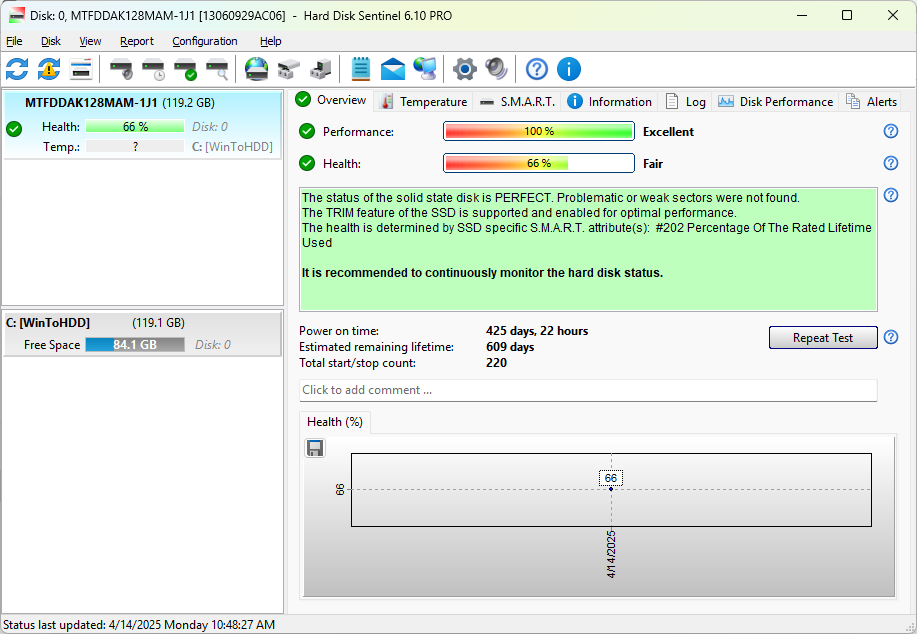Switch to the S.M.A.R.T. tab
The width and height of the screenshot is (917, 634).
(517, 102)
